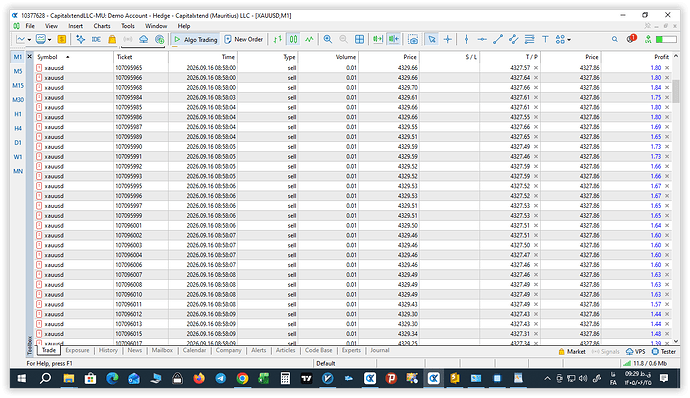The width and height of the screenshot is (690, 398).
Task: Expand the objects shapes dropdown arrow
Action: pyautogui.click(x=569, y=40)
